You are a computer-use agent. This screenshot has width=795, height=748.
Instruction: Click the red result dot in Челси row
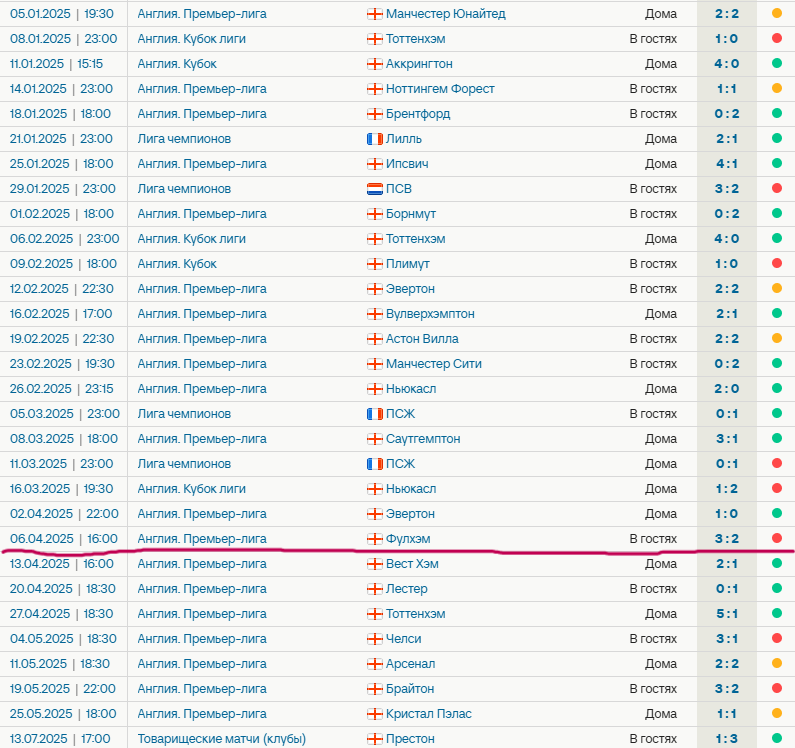(x=776, y=639)
